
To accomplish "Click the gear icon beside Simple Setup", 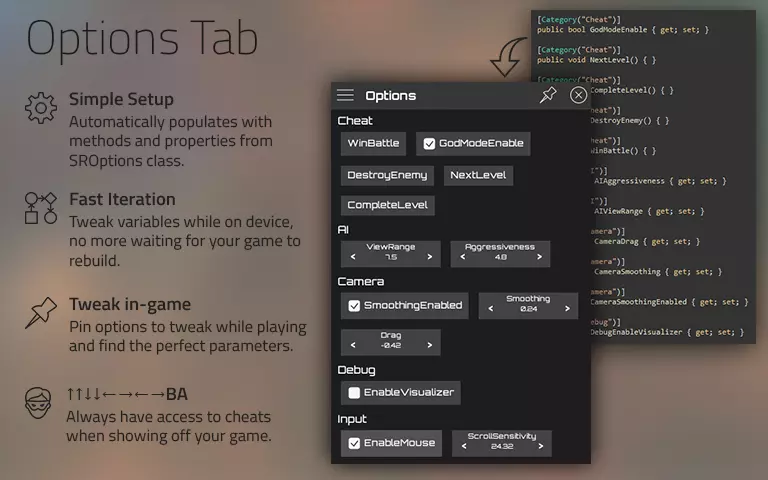I will click(41, 108).
